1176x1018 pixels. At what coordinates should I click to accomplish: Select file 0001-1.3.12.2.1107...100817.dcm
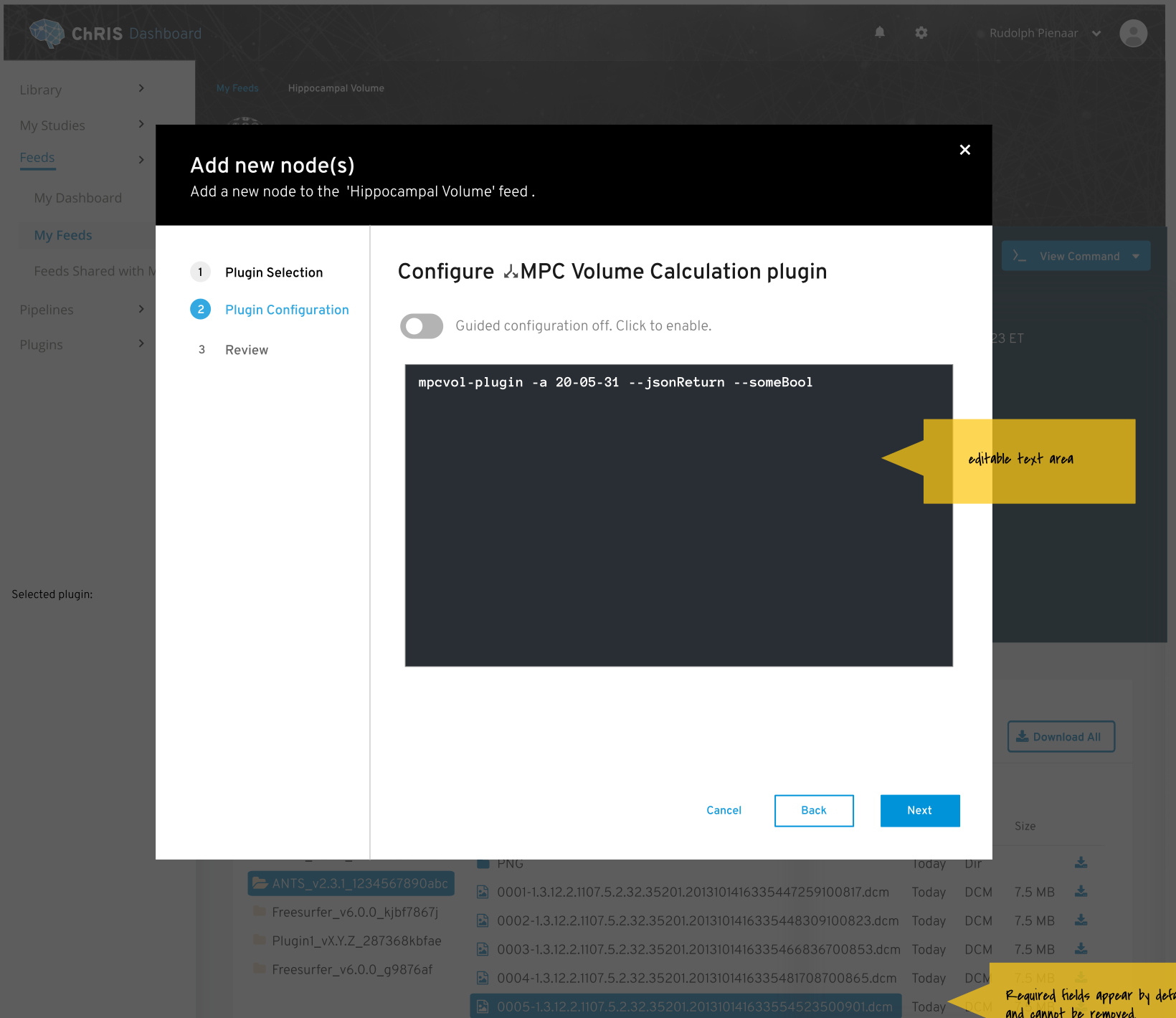click(x=693, y=892)
